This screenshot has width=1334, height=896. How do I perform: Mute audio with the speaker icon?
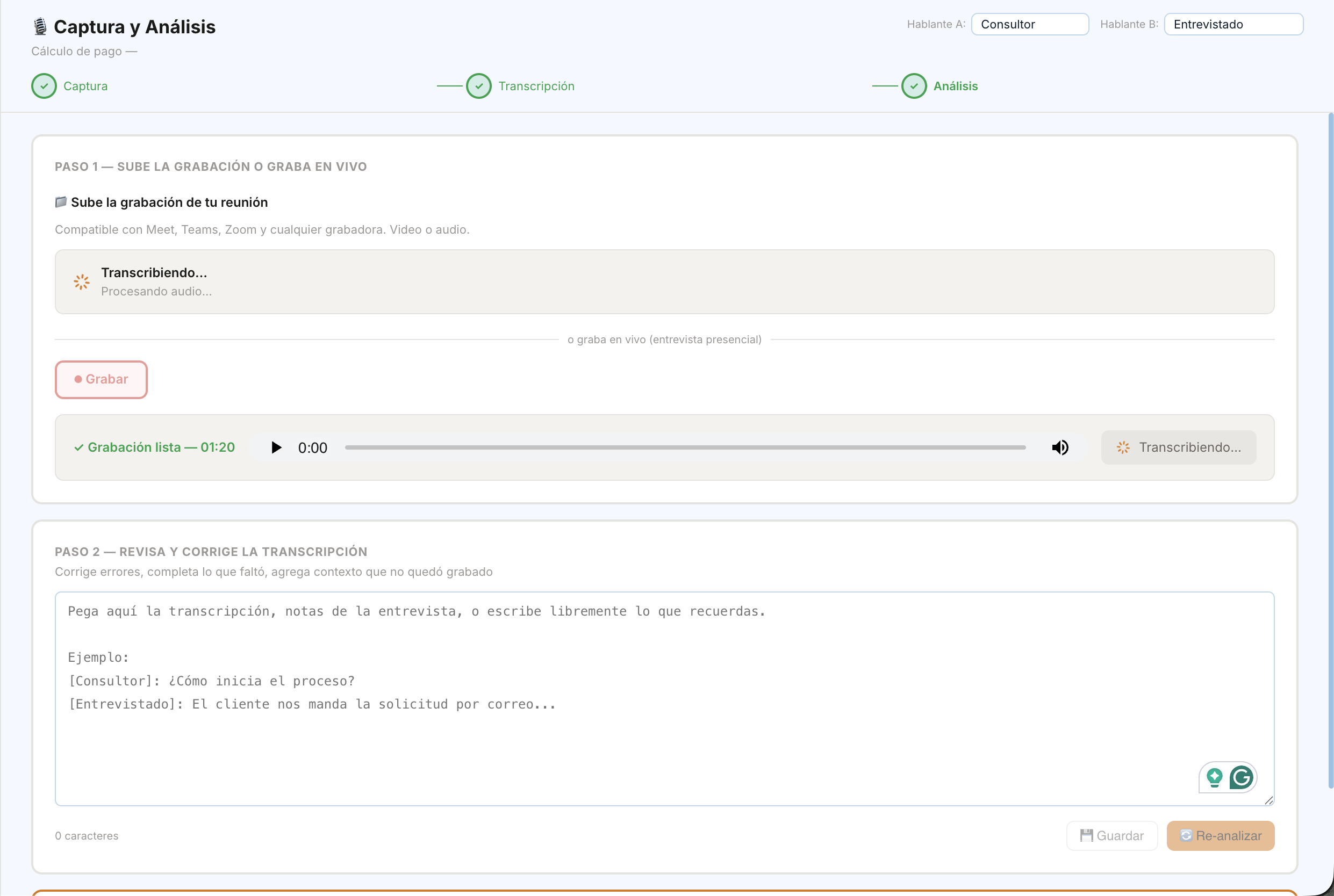coord(1059,447)
